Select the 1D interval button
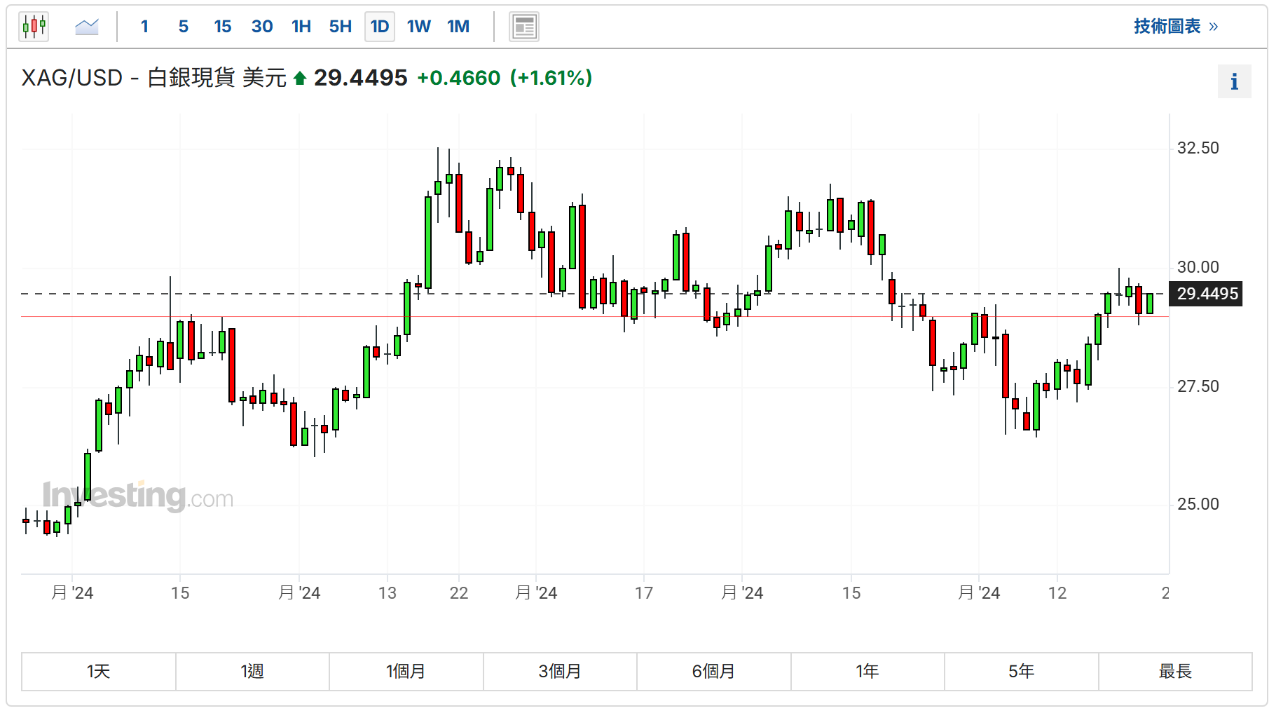 tap(380, 27)
